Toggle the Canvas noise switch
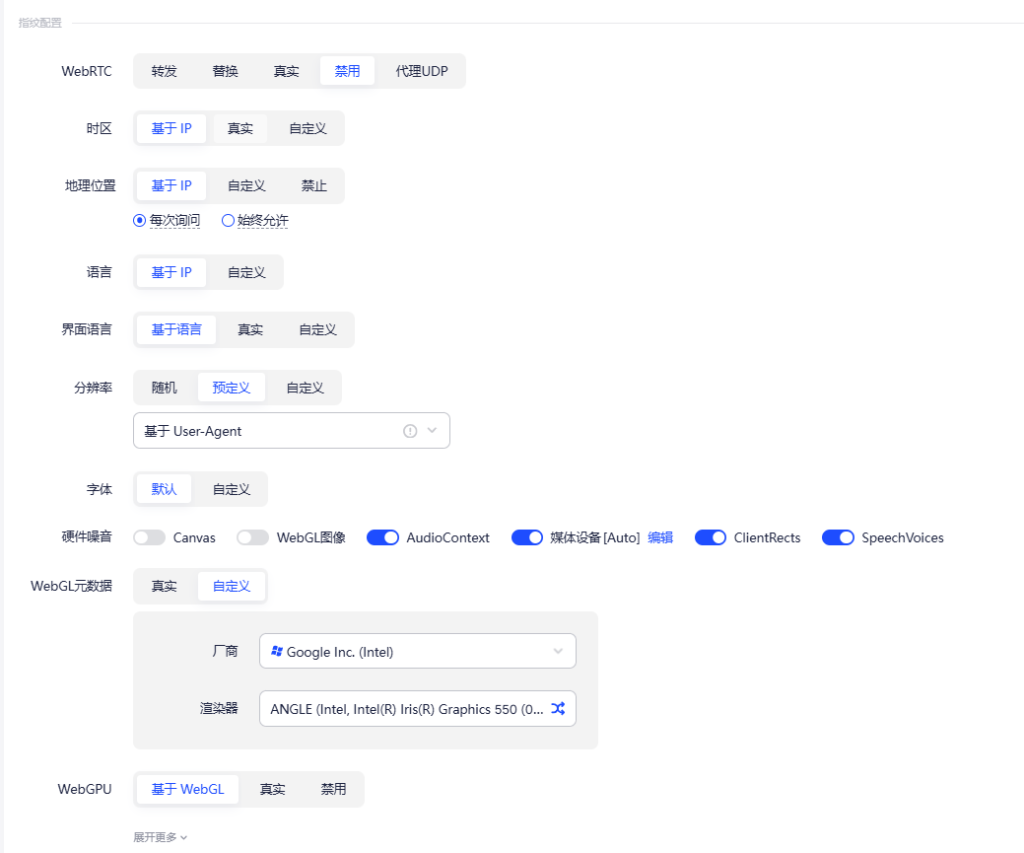Image resolution: width=1024 pixels, height=853 pixels. 149,538
